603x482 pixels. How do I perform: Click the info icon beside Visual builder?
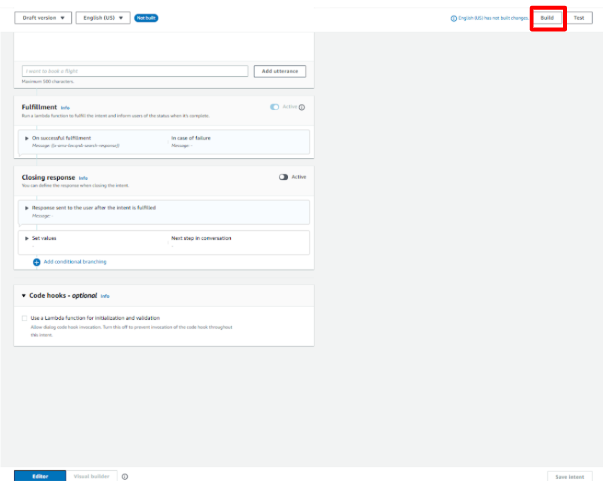[125, 477]
